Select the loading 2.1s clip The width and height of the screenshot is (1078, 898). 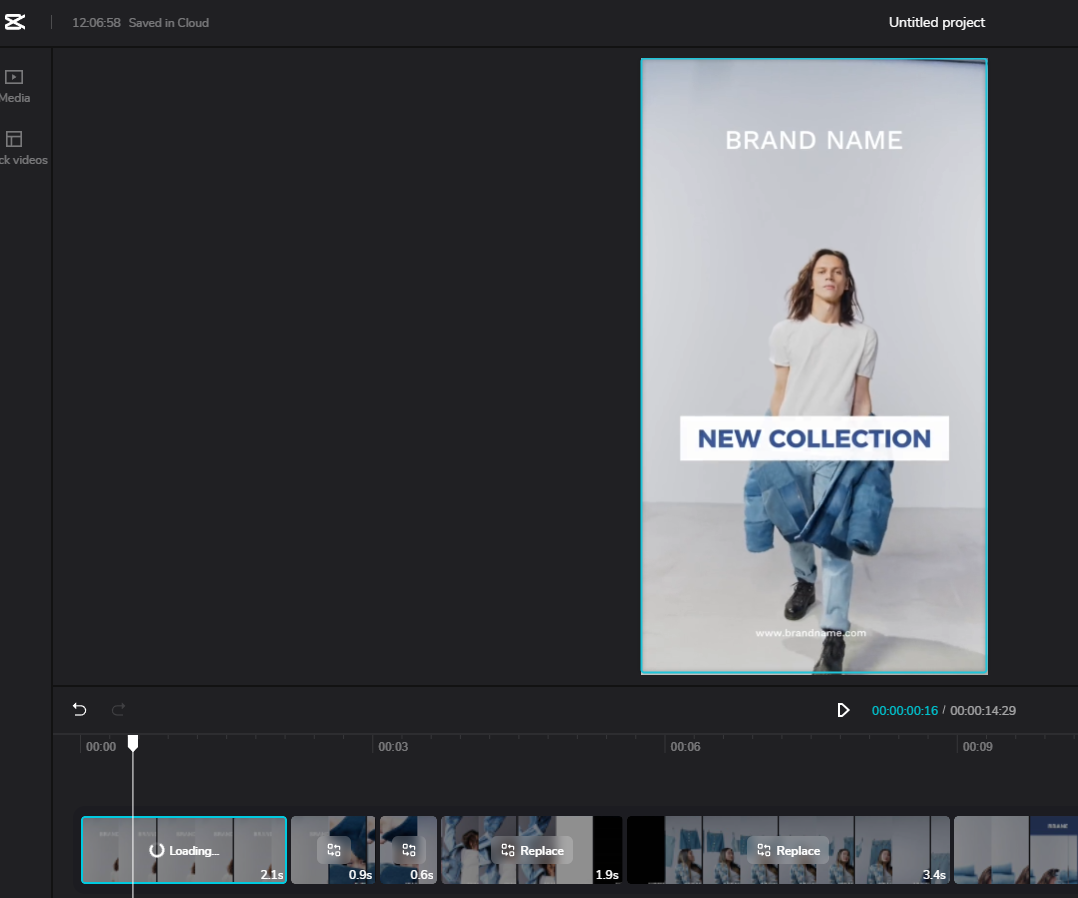pos(184,850)
